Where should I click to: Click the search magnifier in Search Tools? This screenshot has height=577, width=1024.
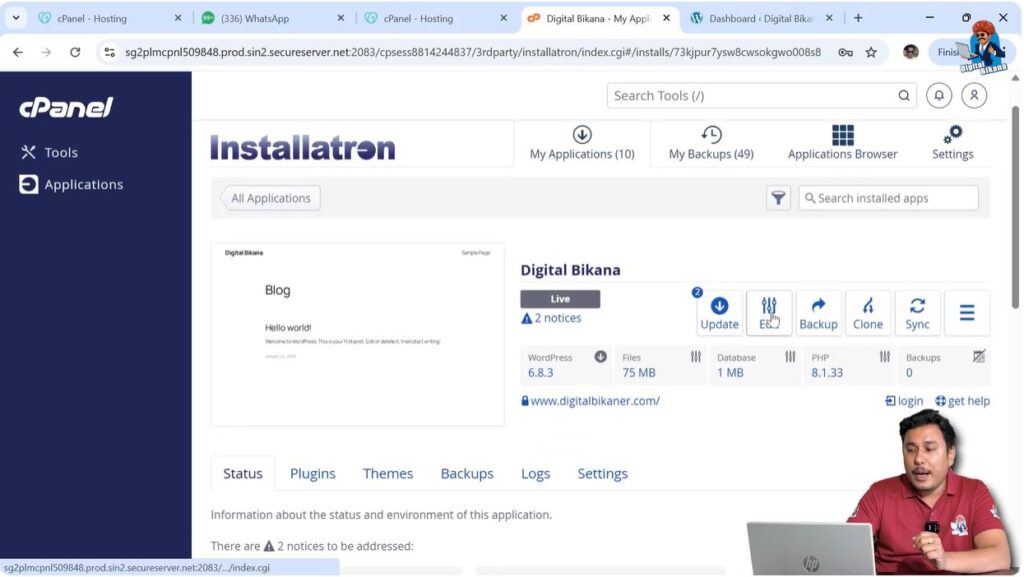tap(904, 95)
